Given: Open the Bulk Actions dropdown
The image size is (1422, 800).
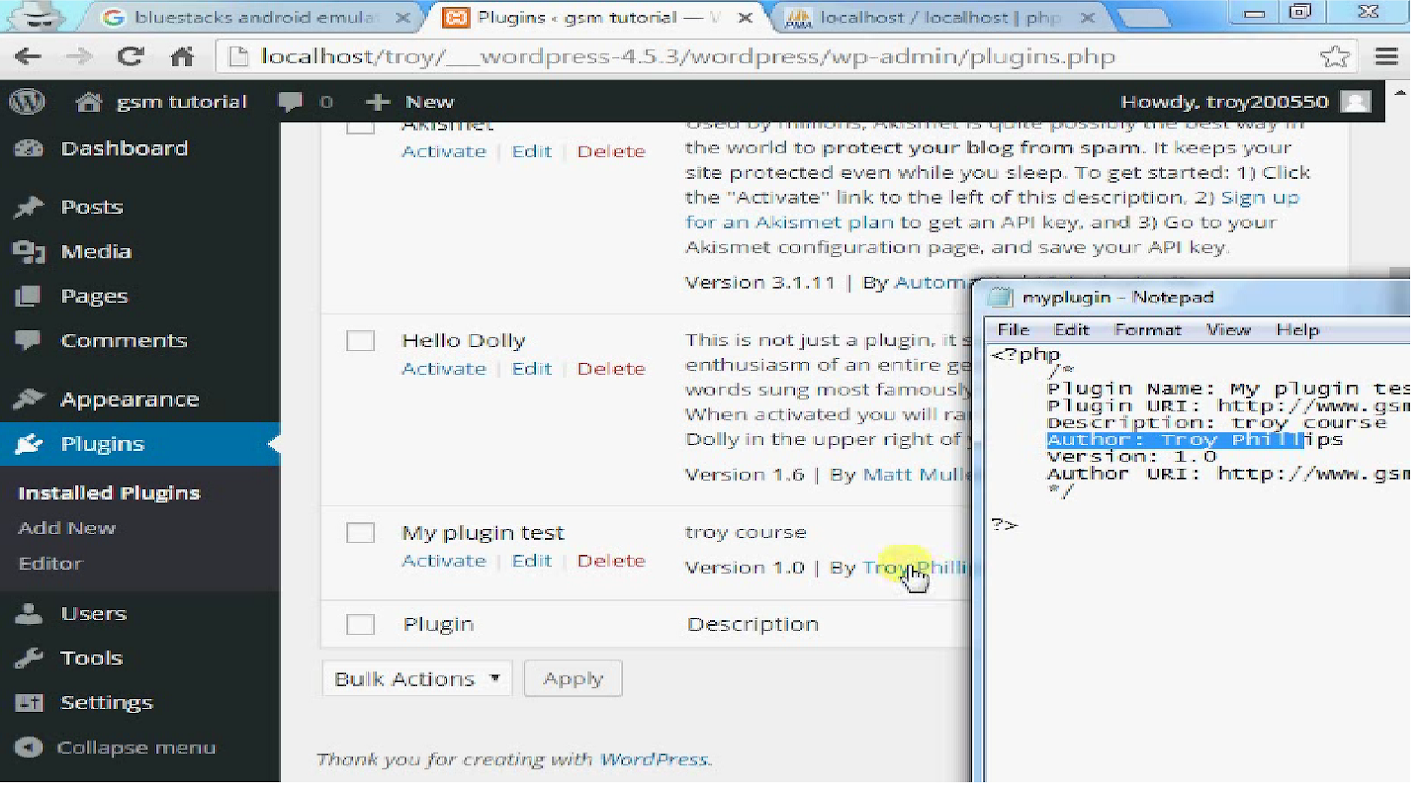Looking at the screenshot, I should coord(417,678).
